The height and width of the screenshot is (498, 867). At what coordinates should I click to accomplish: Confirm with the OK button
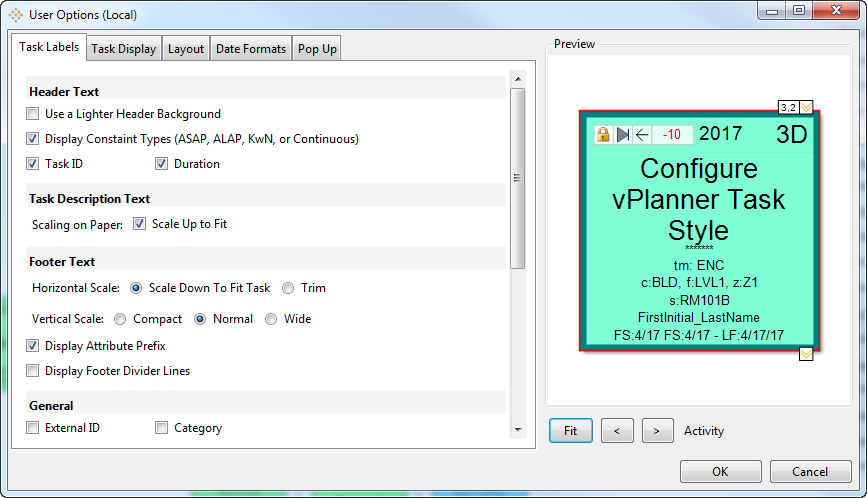point(720,471)
